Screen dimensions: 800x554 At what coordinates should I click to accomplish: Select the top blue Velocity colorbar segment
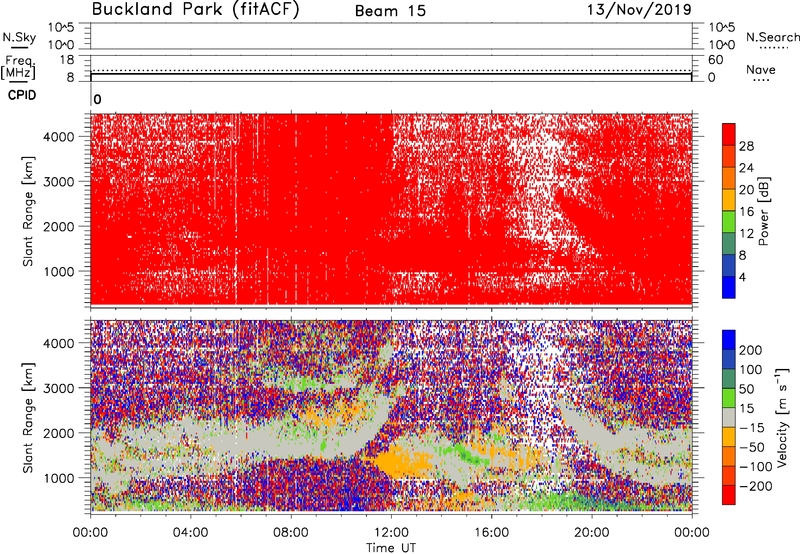tap(729, 340)
